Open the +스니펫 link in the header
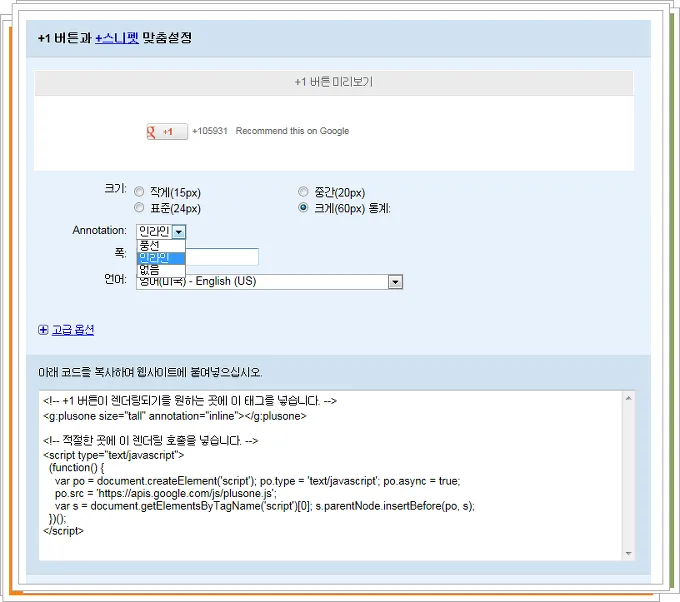Image resolution: width=680 pixels, height=602 pixels. pos(117,38)
